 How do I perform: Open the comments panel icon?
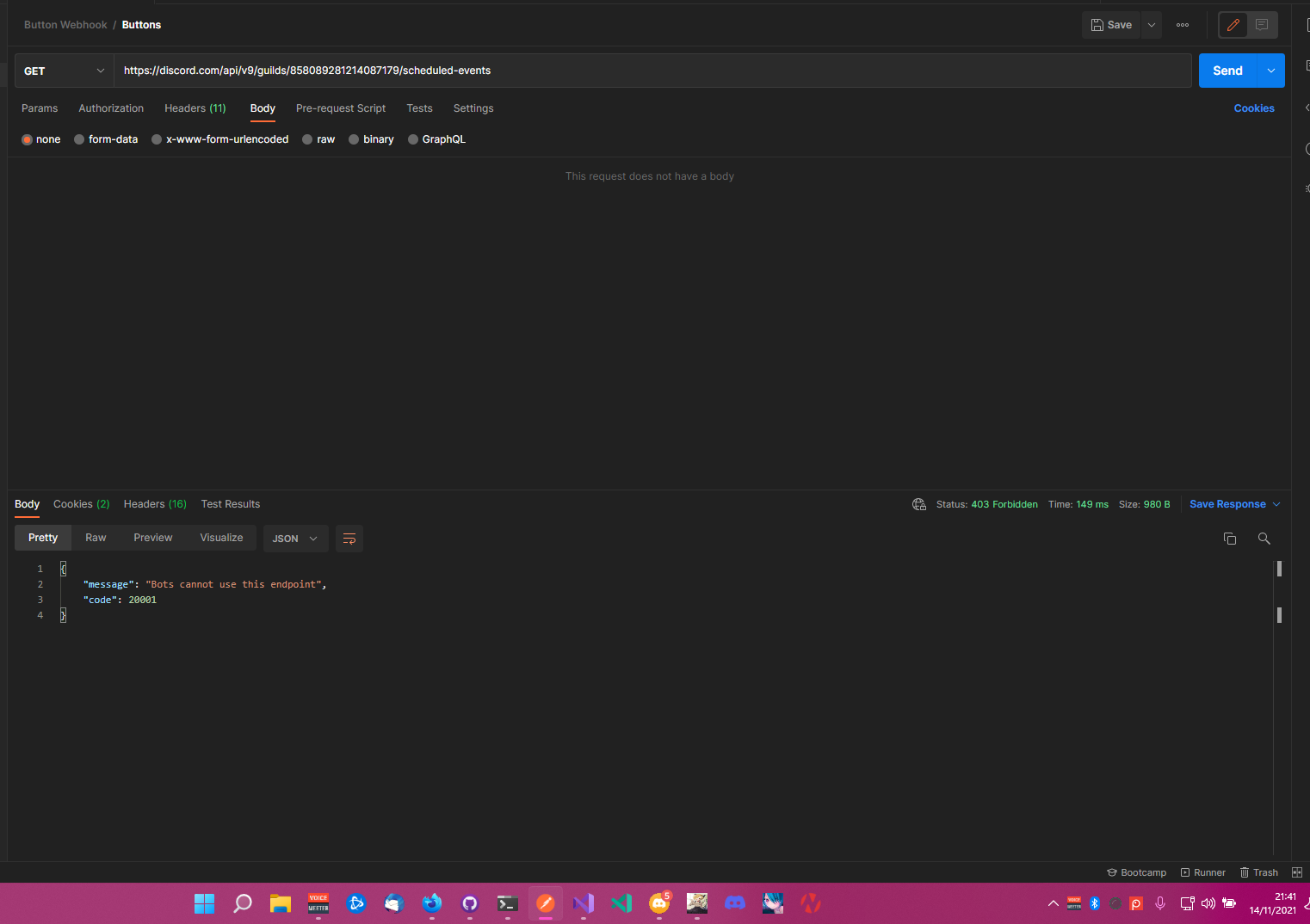coord(1262,25)
